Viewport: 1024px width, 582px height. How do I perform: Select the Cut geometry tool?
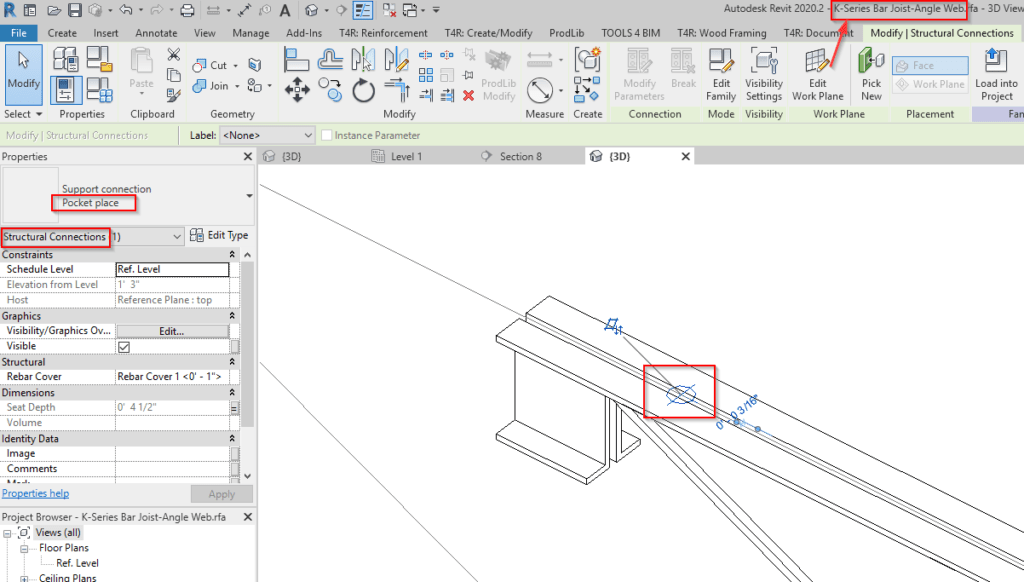tap(210, 65)
